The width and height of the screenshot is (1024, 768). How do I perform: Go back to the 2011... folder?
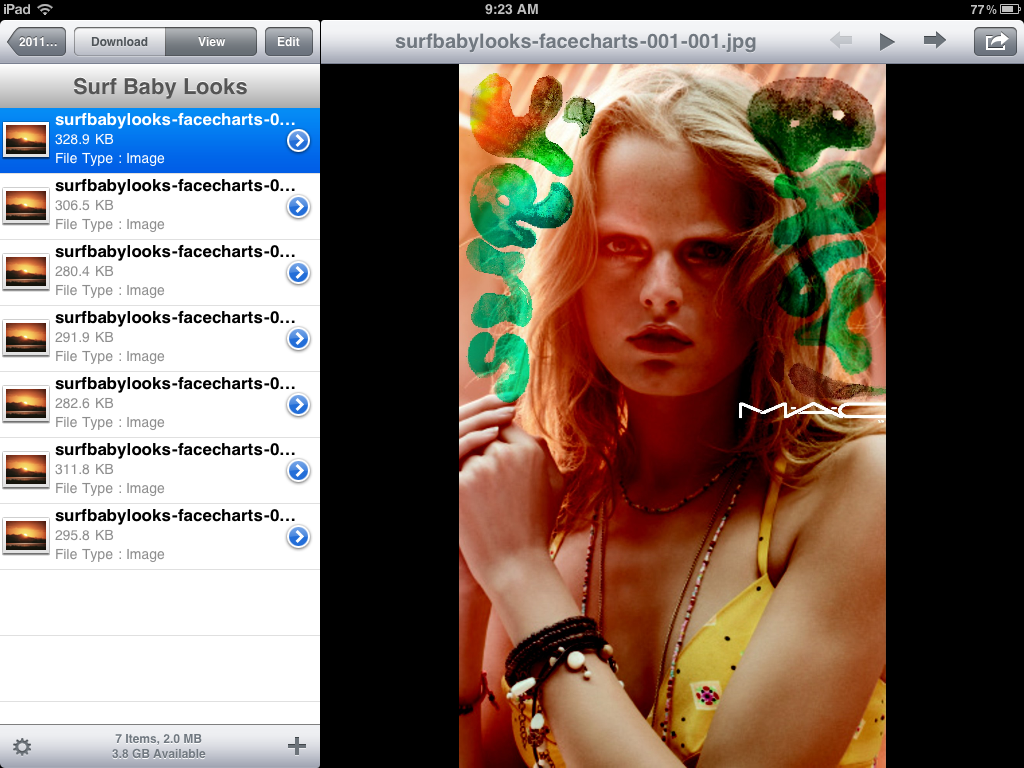tap(37, 42)
